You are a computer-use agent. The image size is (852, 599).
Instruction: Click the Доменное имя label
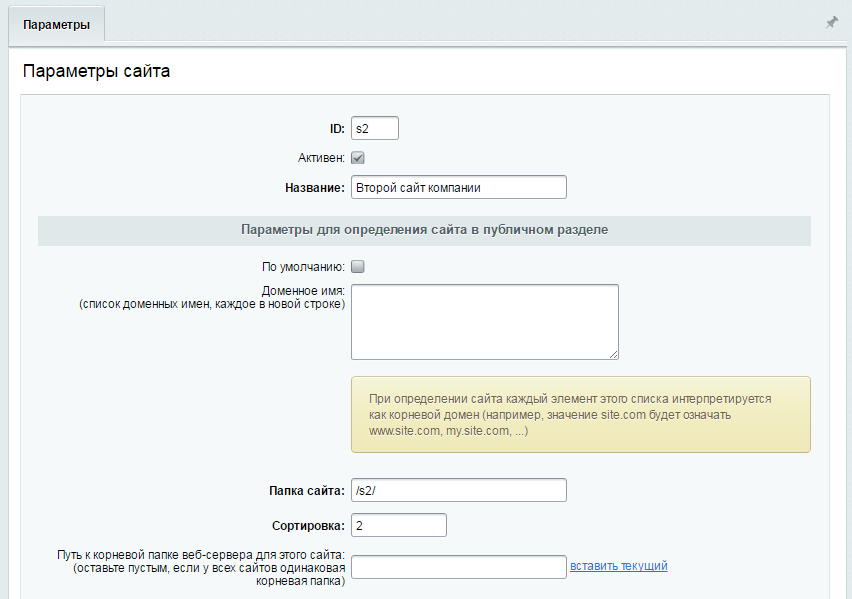click(x=303, y=291)
